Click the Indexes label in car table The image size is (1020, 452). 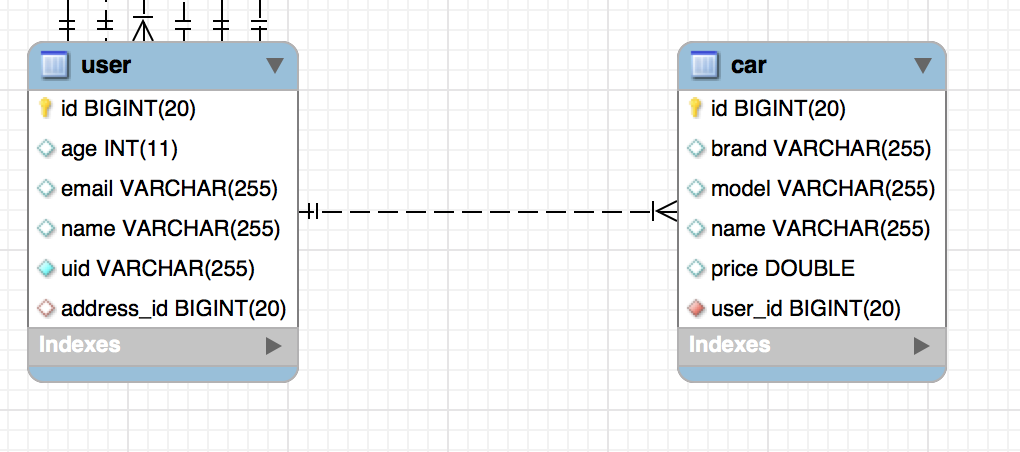(729, 345)
